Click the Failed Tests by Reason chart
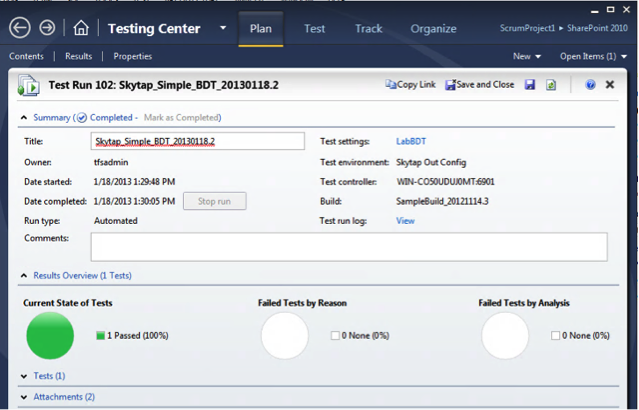The image size is (639, 410). [285, 335]
